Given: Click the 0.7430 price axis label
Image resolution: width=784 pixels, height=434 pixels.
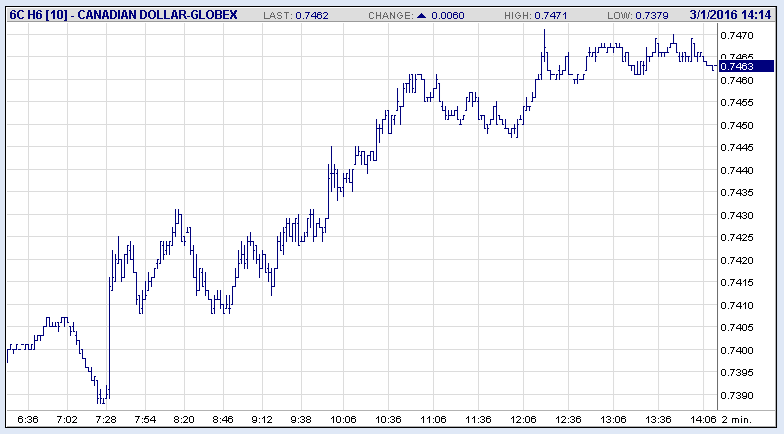Looking at the screenshot, I should point(737,215).
